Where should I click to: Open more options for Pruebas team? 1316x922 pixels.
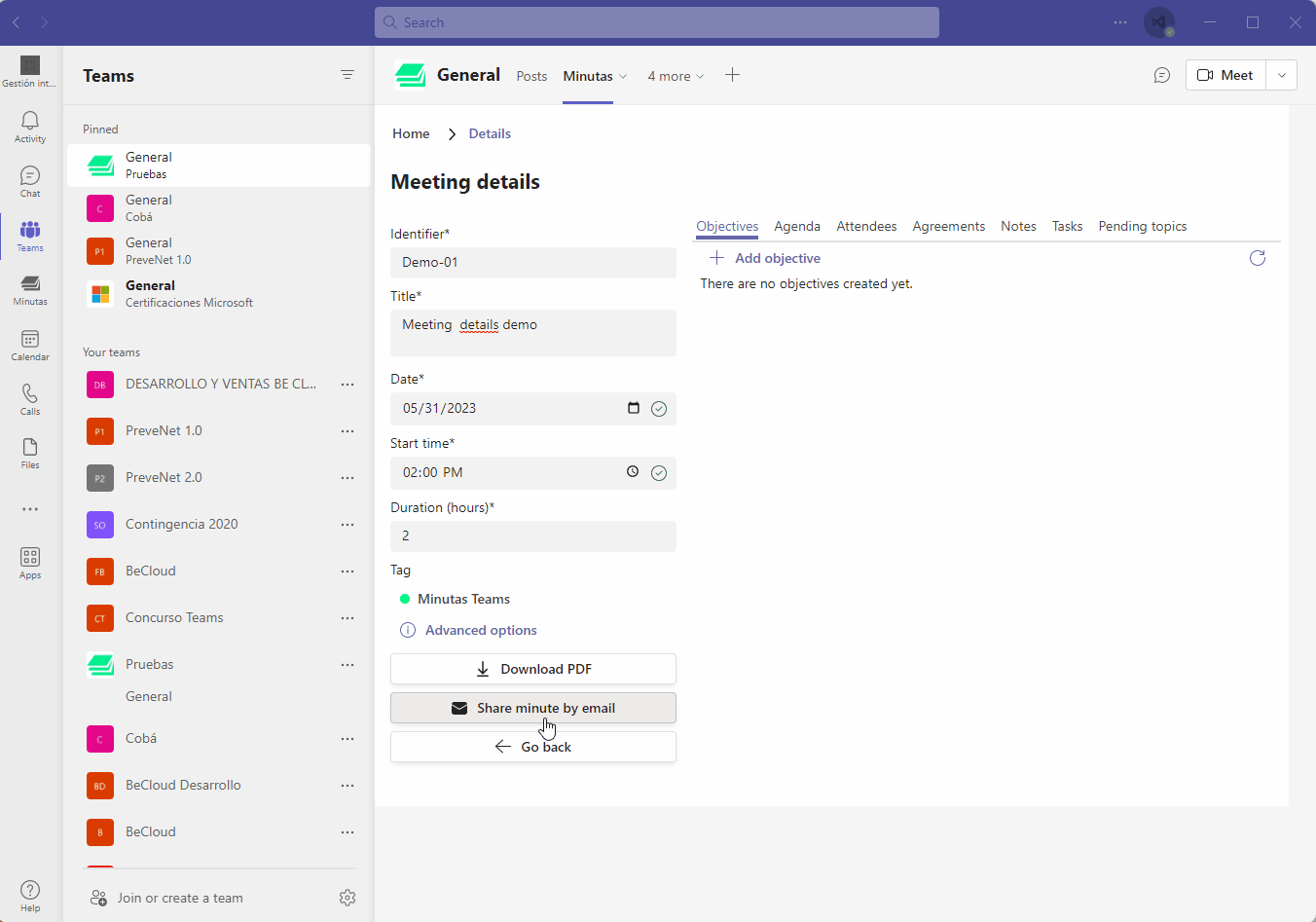(x=347, y=665)
